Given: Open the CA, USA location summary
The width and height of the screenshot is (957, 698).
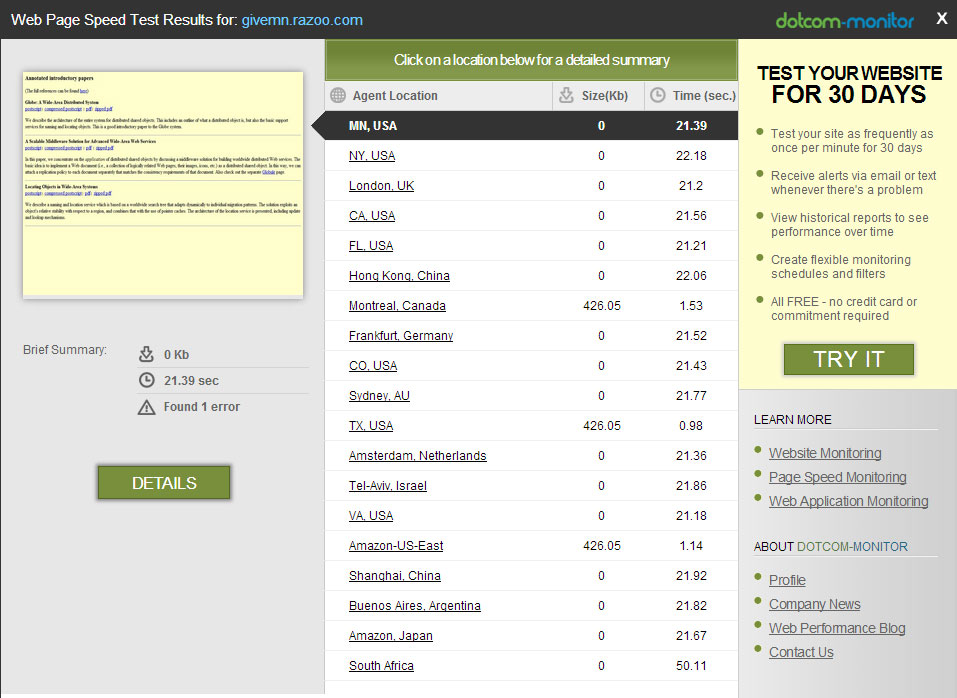Looking at the screenshot, I should [x=372, y=215].
